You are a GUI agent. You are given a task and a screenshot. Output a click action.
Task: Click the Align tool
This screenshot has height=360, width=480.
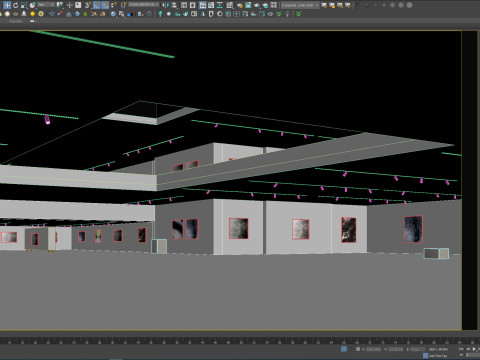tap(174, 5)
